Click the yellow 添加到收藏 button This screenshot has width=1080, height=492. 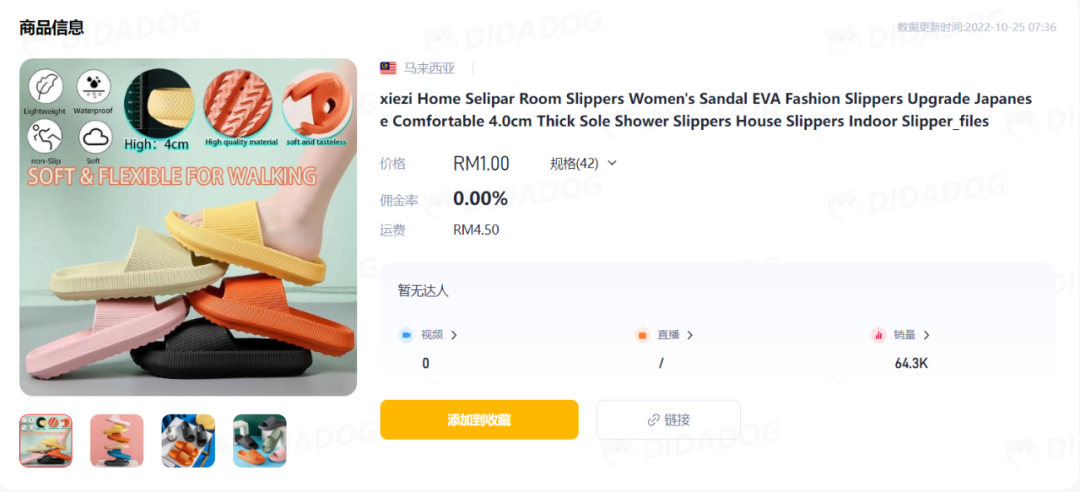click(x=479, y=420)
